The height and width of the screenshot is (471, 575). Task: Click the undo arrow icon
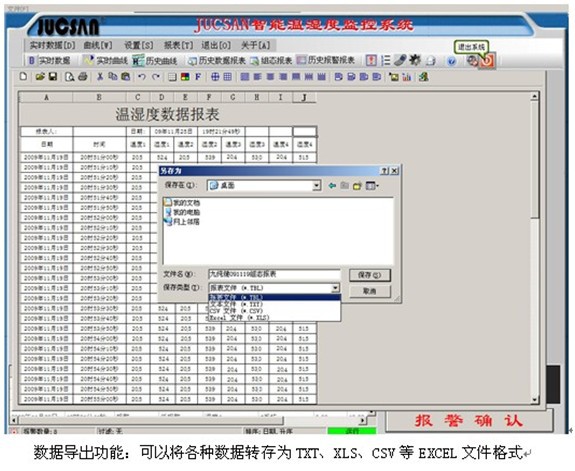142,77
